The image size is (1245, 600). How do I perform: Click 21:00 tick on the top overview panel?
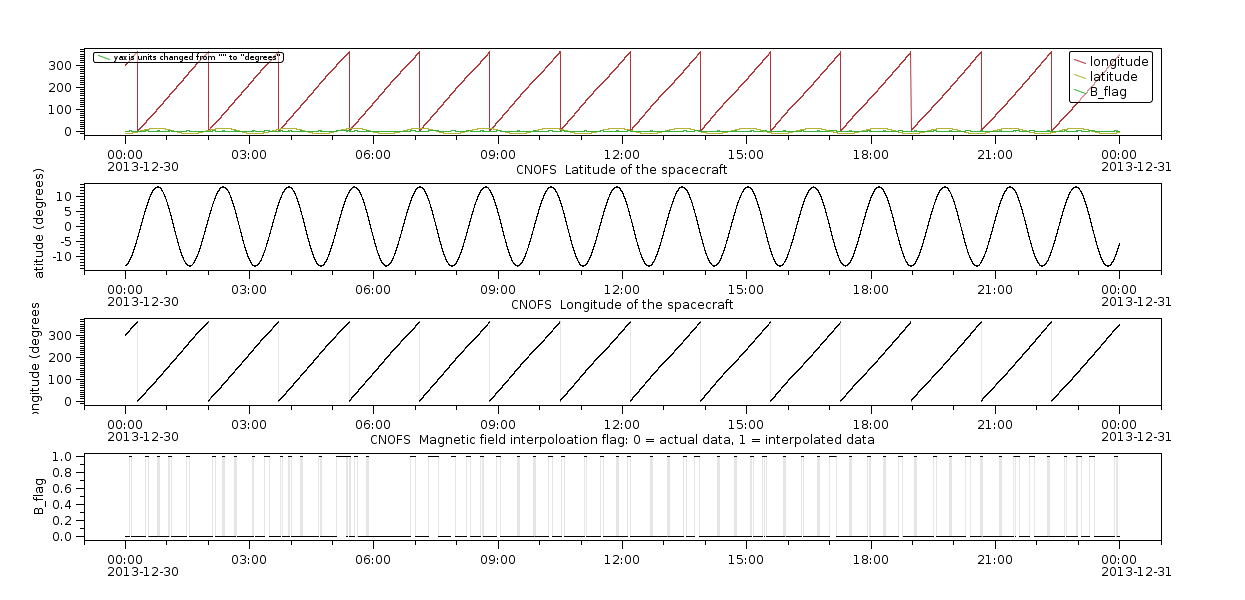click(995, 154)
